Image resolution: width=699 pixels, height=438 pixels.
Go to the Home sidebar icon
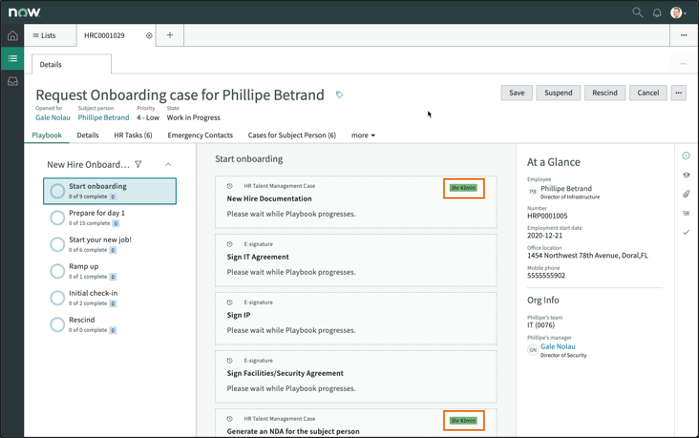pyautogui.click(x=12, y=36)
